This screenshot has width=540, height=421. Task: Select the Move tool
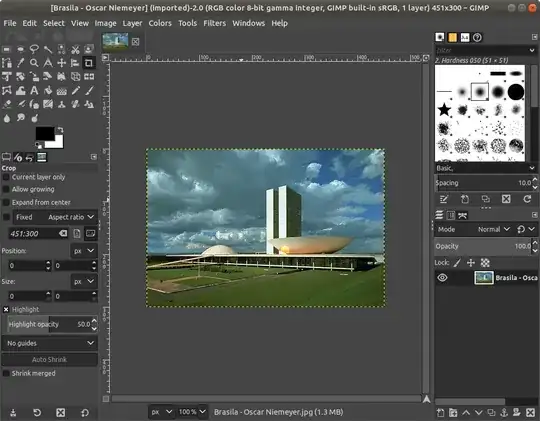pos(62,63)
